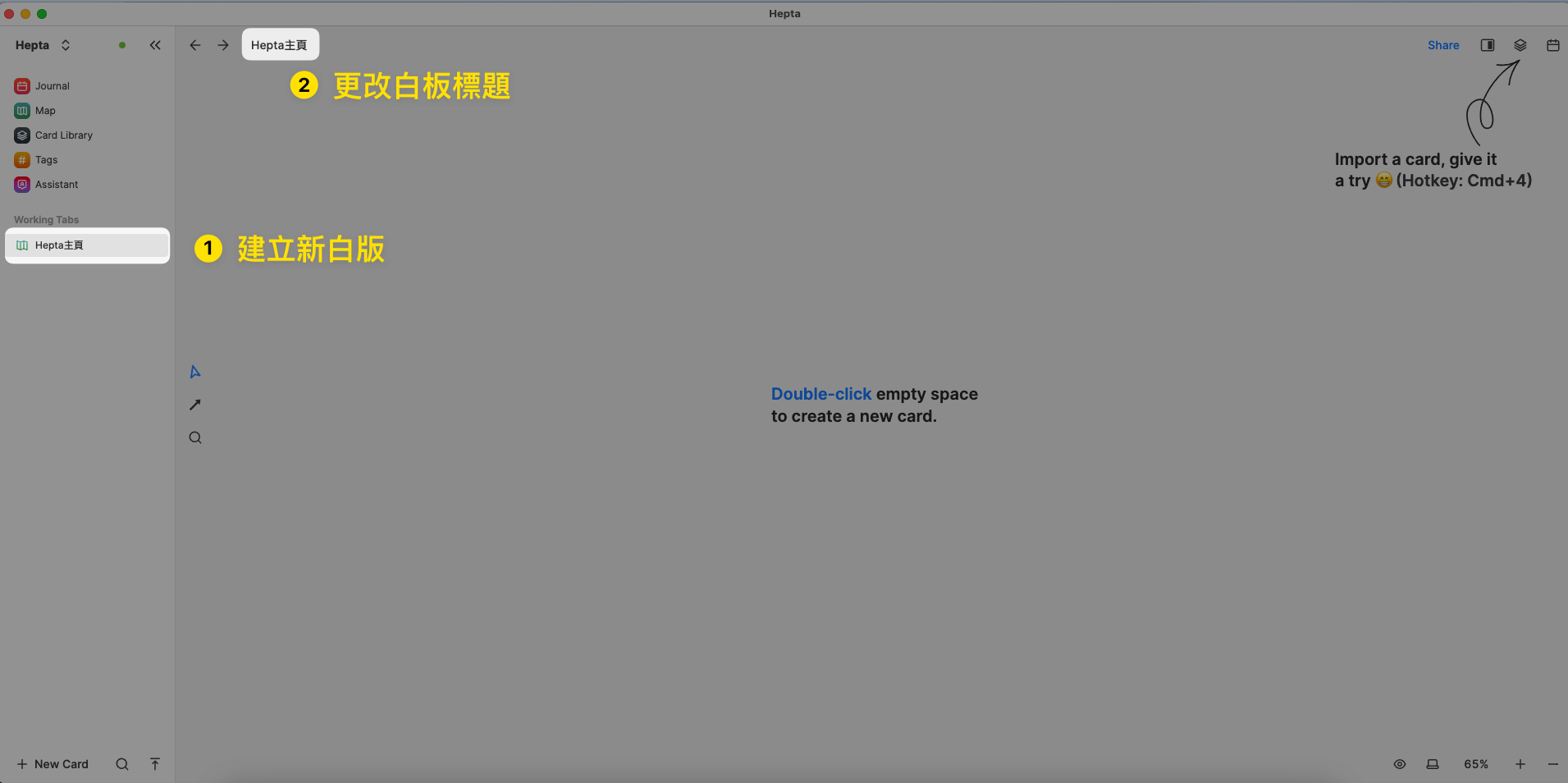Open the Journal section in sidebar

click(52, 86)
